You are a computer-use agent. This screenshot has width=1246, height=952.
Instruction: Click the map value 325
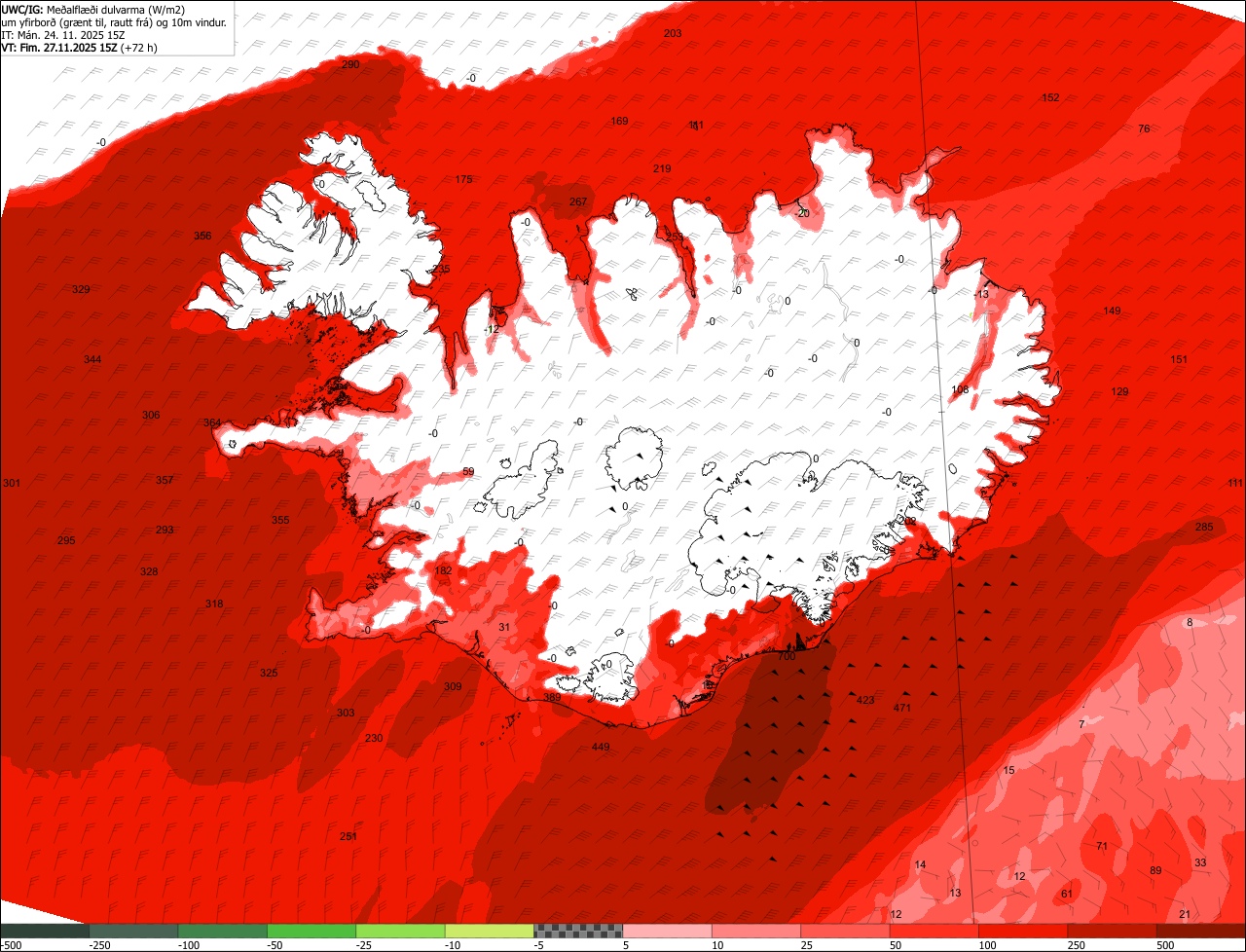pos(269,673)
